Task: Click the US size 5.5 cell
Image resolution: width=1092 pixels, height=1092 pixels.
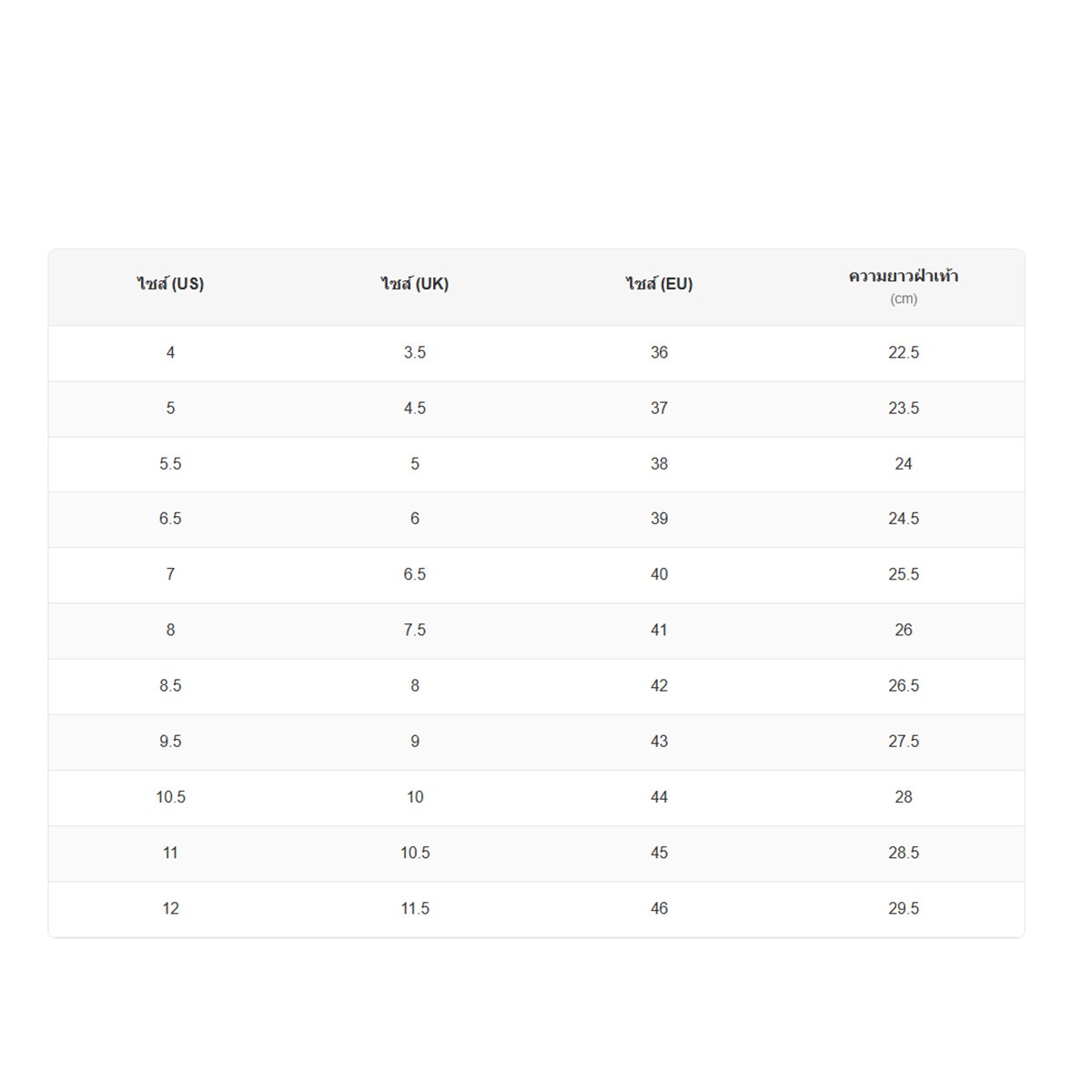Action: point(170,464)
